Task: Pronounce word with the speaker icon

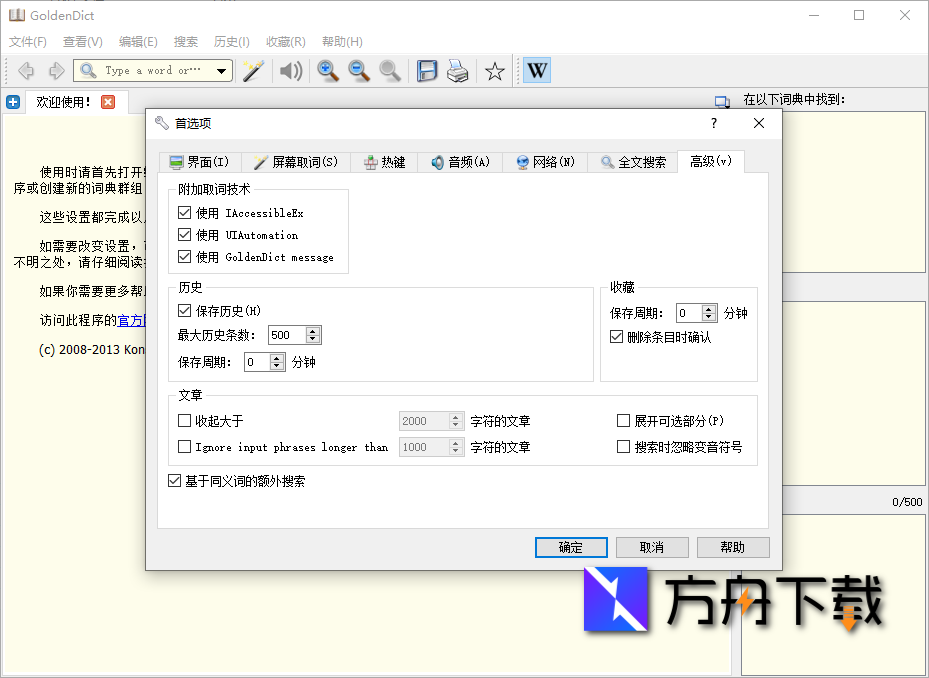Action: (291, 70)
